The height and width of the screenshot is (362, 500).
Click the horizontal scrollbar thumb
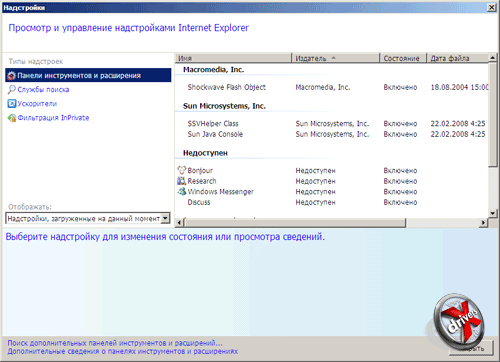[x=295, y=223]
